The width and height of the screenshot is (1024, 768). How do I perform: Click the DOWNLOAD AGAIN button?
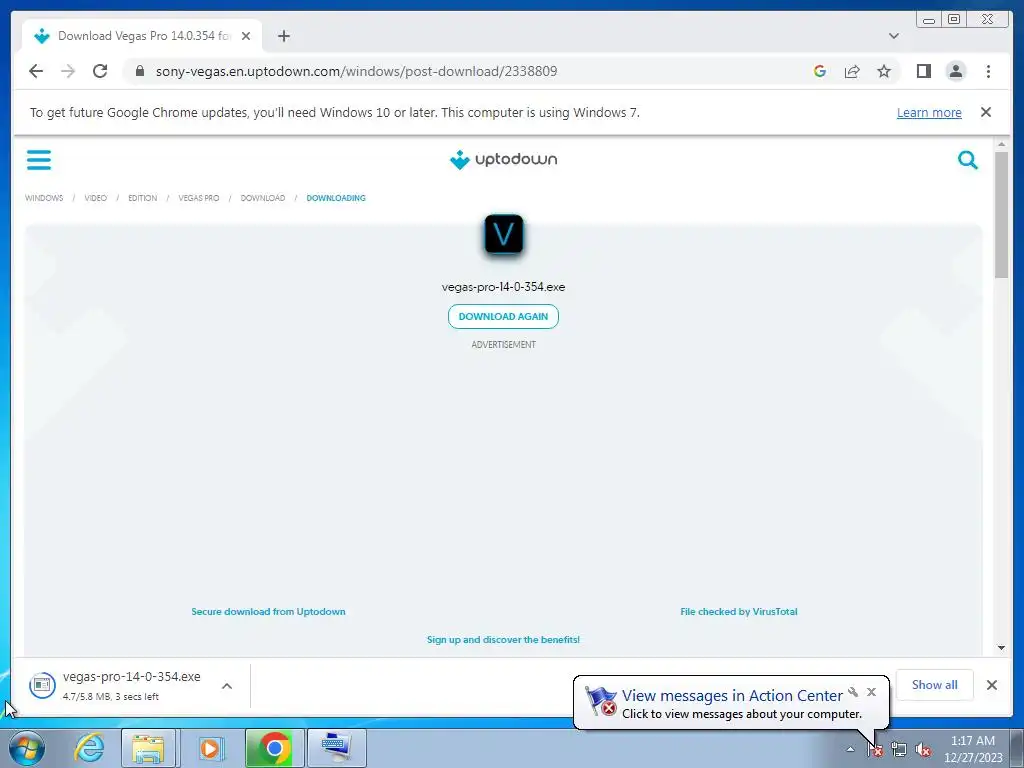504,317
